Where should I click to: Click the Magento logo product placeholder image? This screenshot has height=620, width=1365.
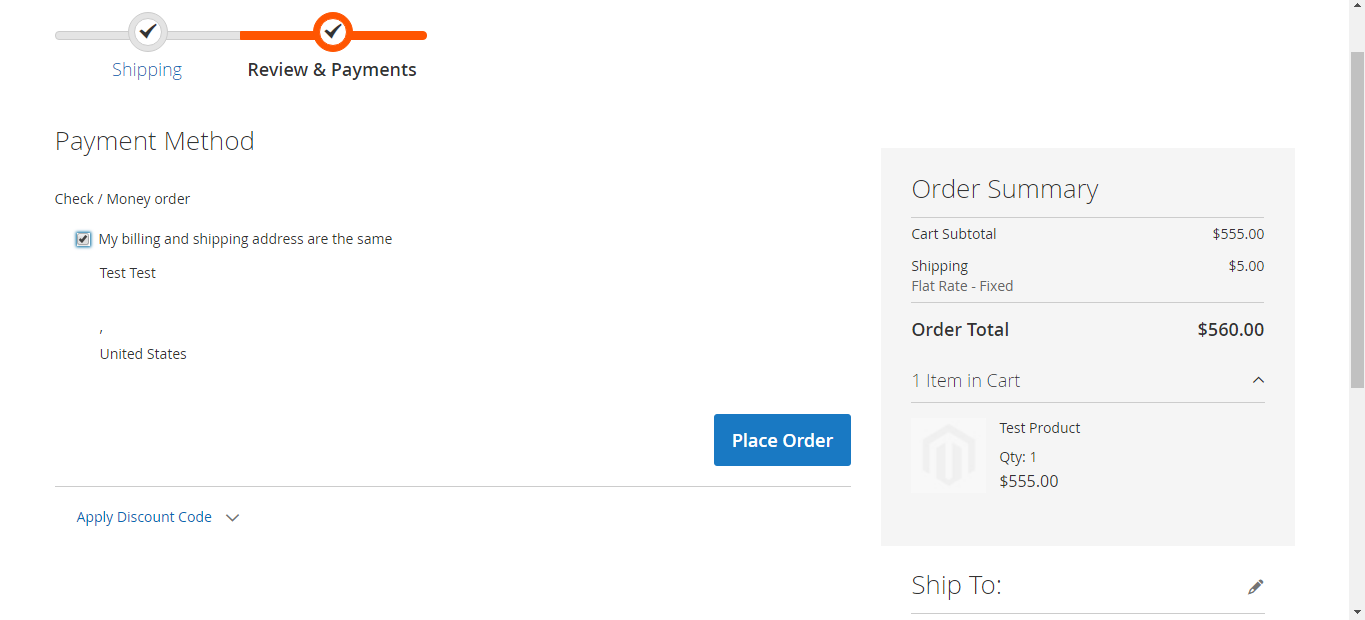pyautogui.click(x=947, y=455)
